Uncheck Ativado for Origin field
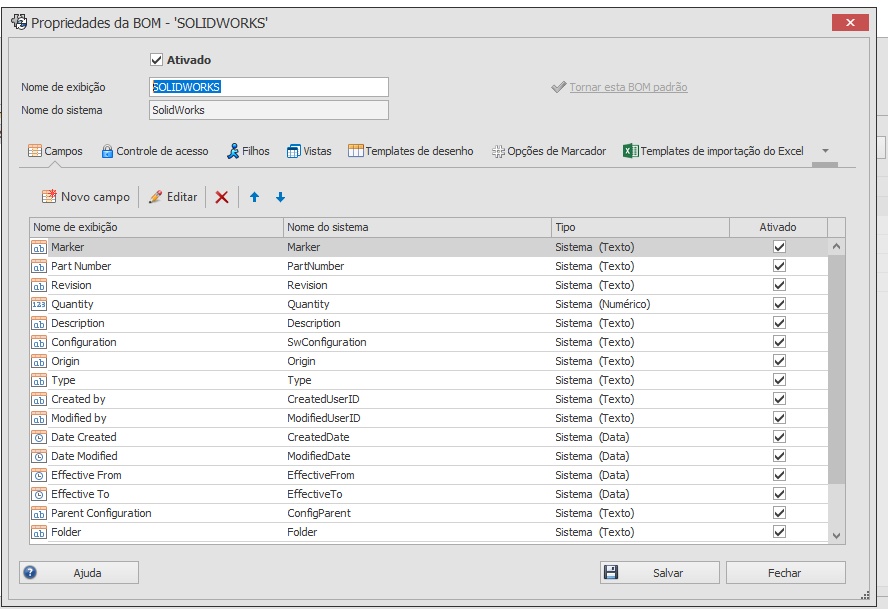888x609 pixels. point(779,361)
